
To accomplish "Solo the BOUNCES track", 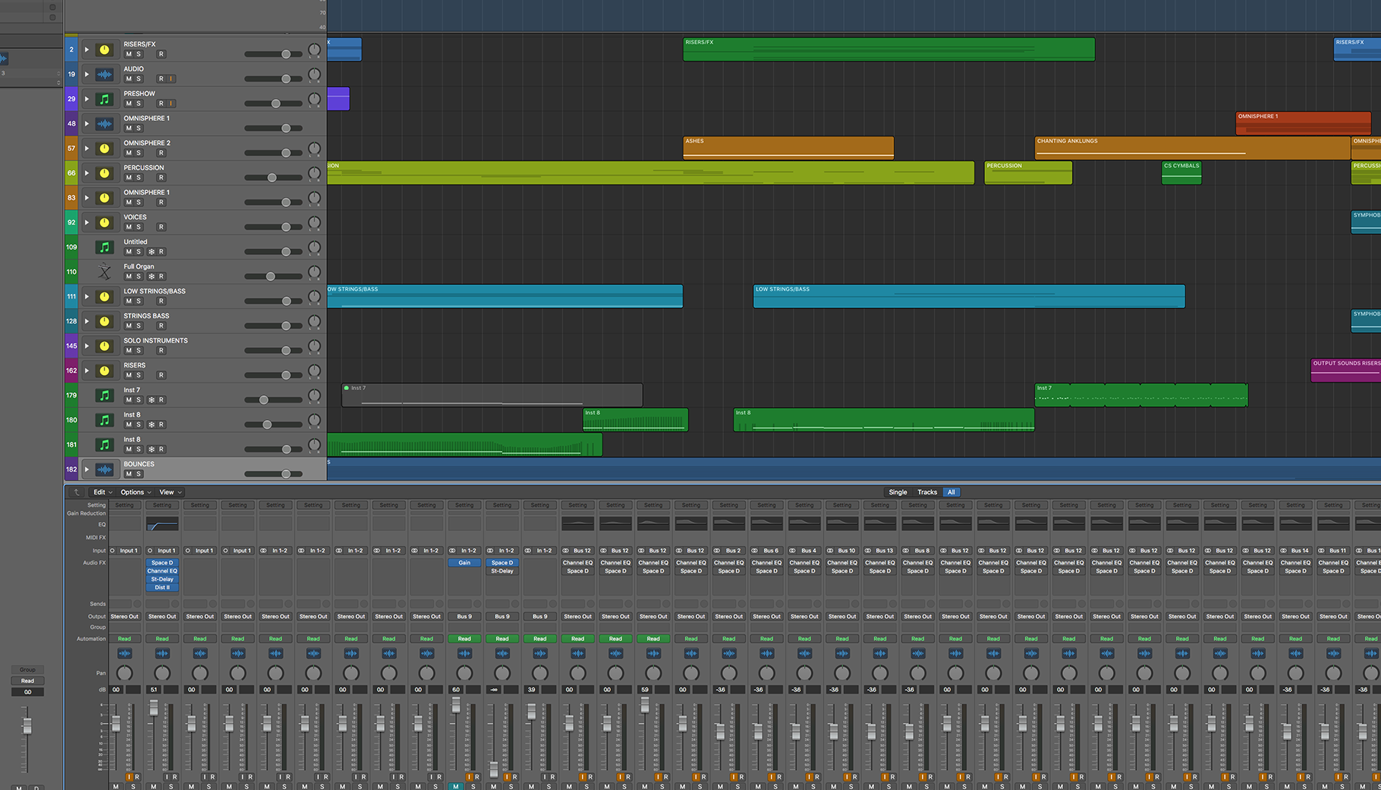I will tap(139, 474).
